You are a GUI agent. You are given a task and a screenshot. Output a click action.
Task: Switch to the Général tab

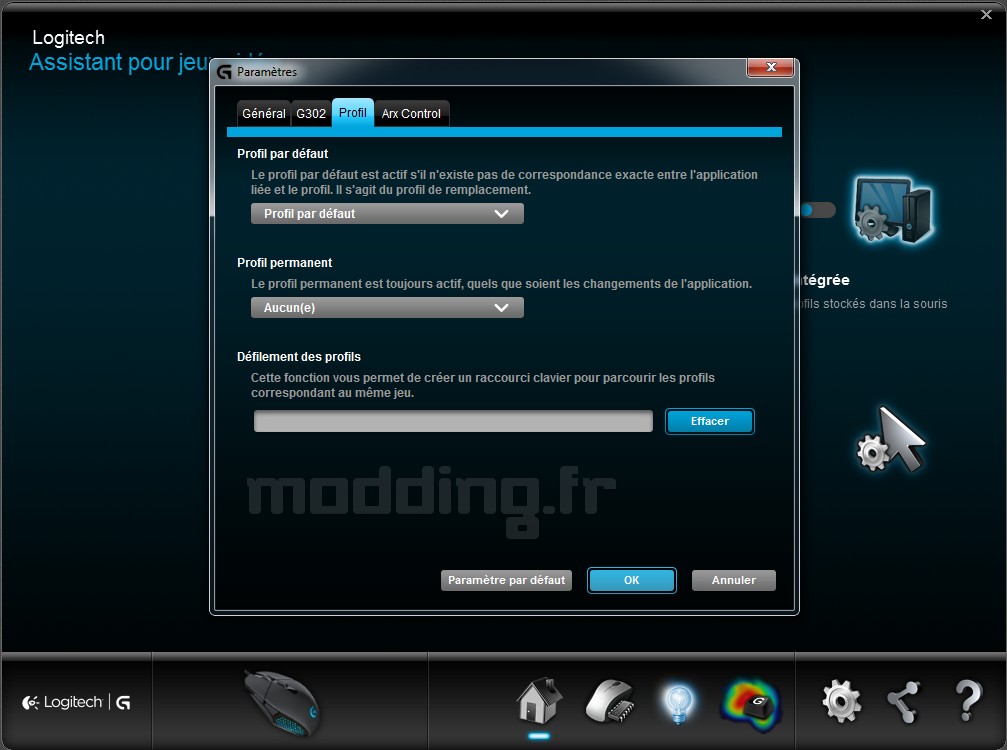pyautogui.click(x=263, y=114)
